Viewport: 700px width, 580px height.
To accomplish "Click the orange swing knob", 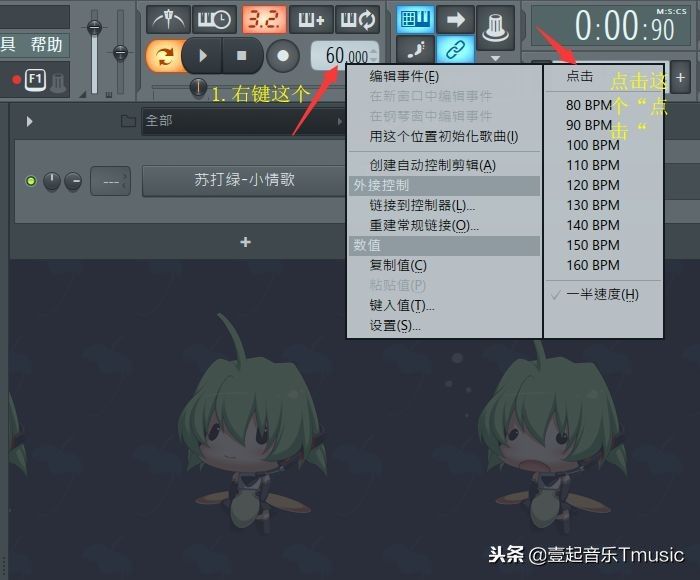I will click(x=198, y=88).
